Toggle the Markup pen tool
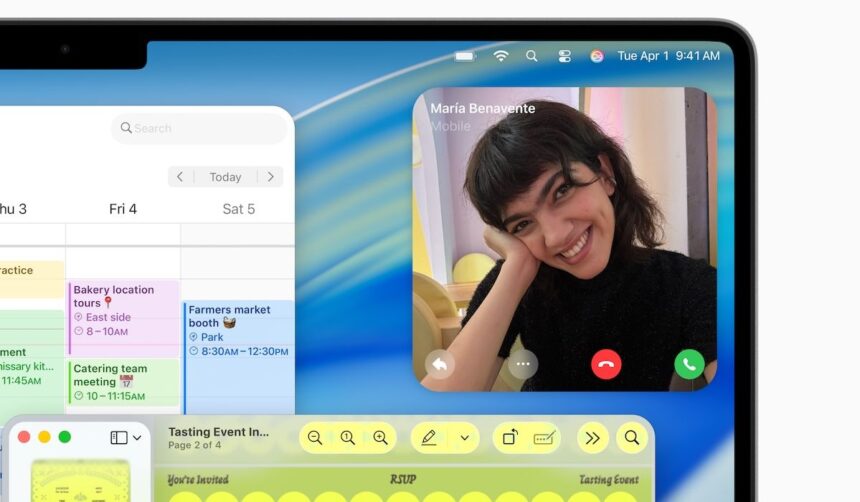The image size is (860, 502). (429, 438)
